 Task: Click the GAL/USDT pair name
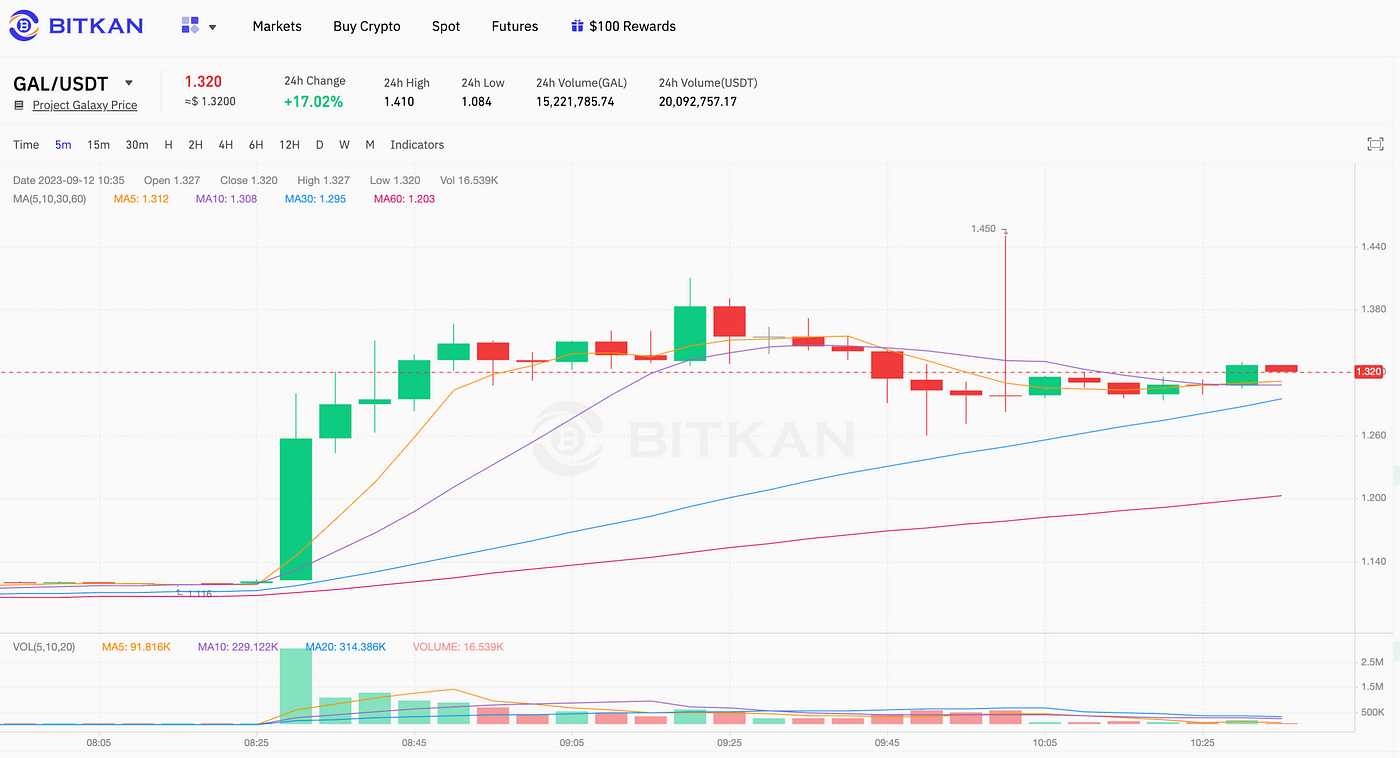tap(60, 84)
